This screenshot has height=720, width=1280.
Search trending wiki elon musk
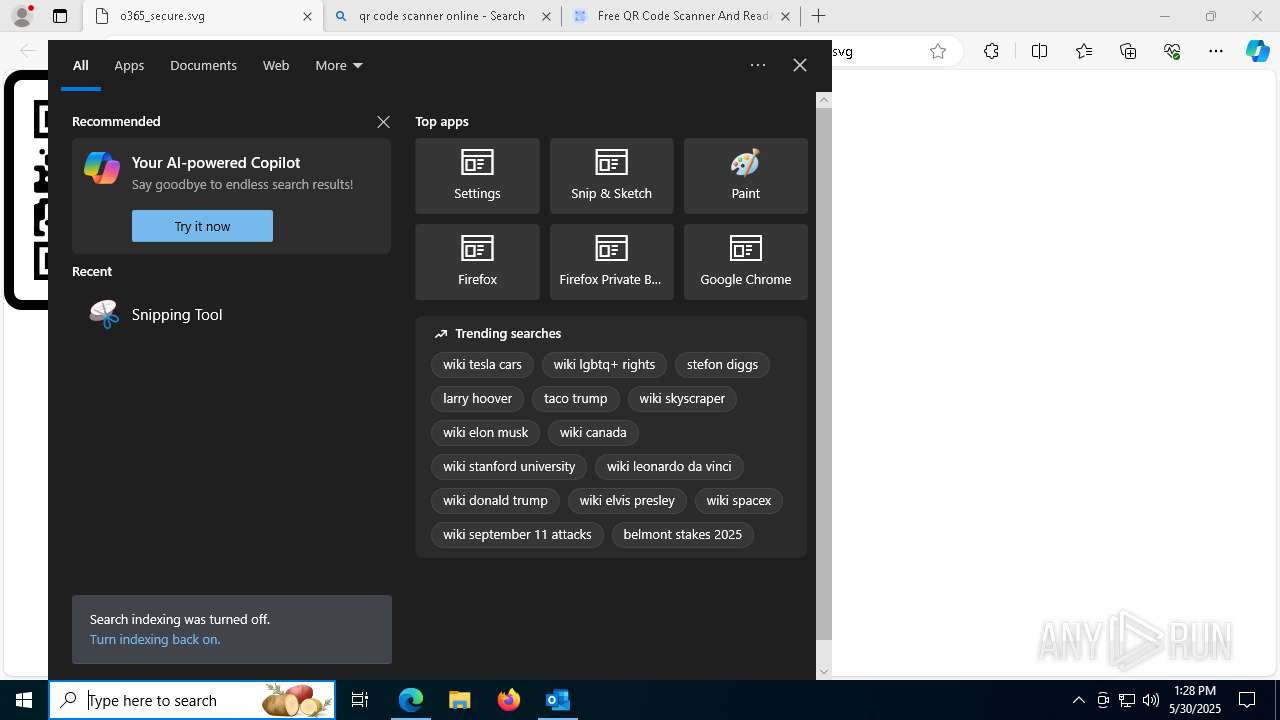coord(485,433)
